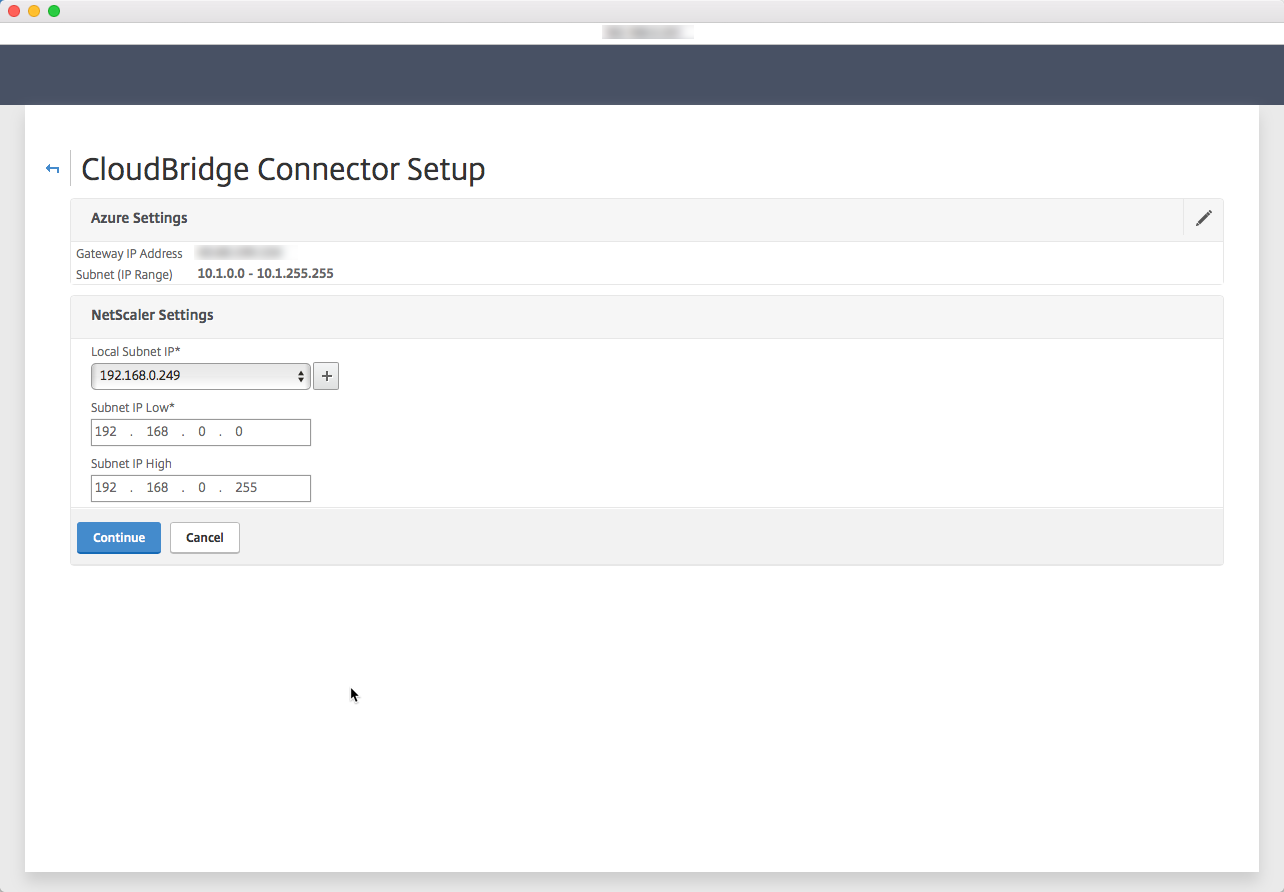Click the Continue button

pos(119,538)
